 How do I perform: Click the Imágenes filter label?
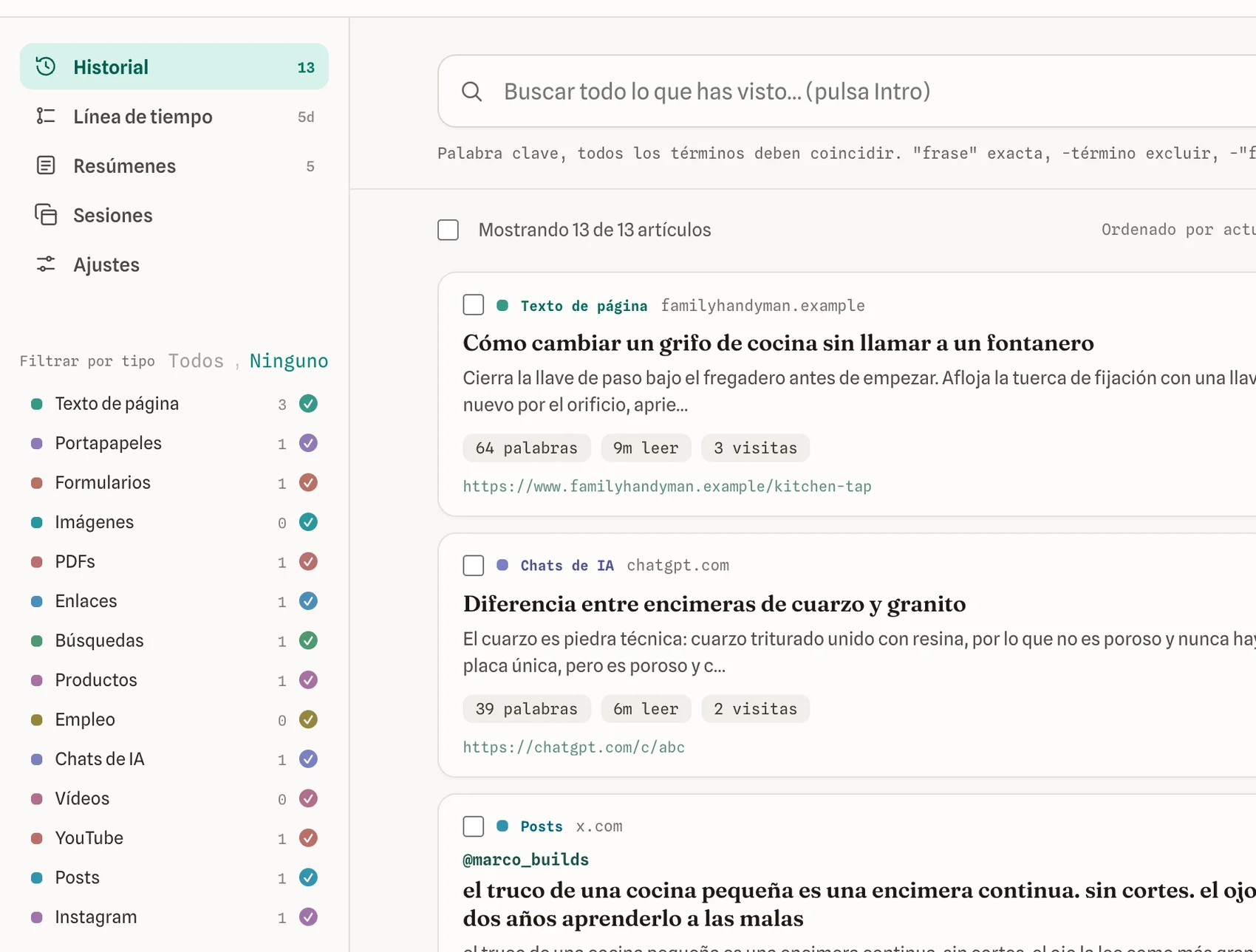[x=95, y=522]
